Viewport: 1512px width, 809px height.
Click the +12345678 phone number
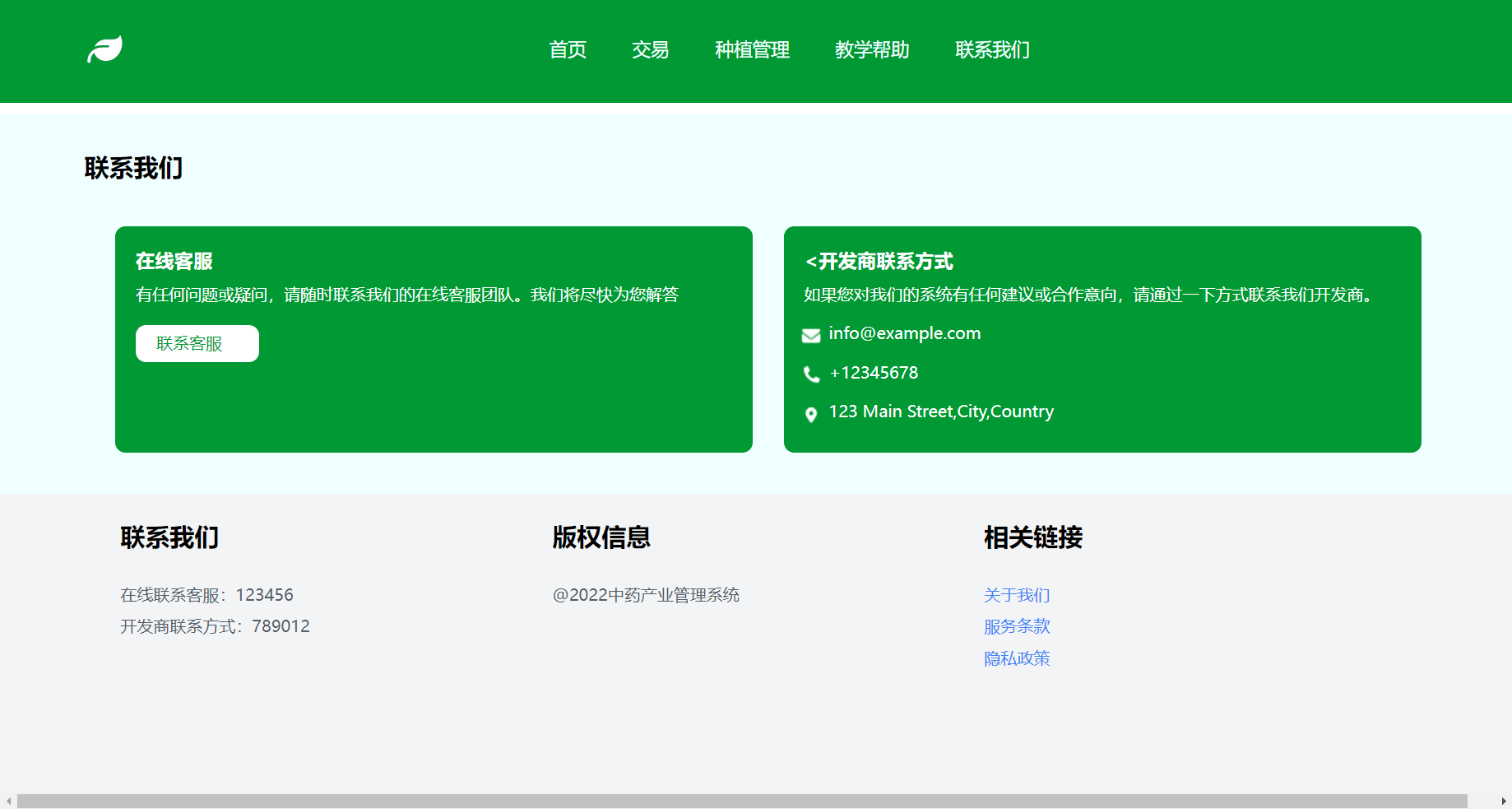(874, 373)
